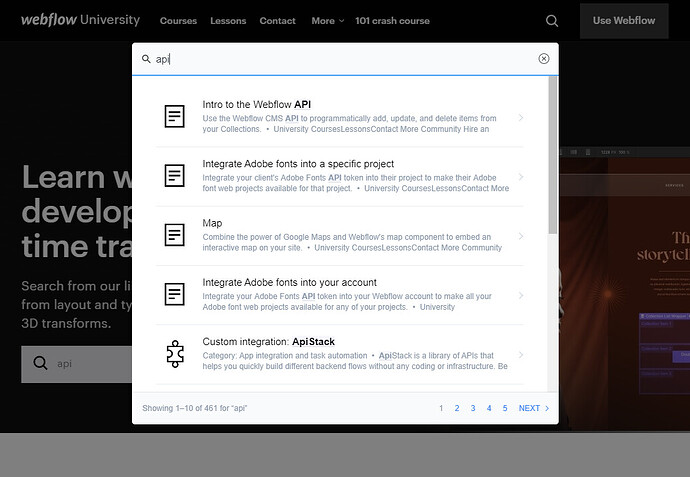Viewport: 690px width, 477px height.
Task: Click the results list scrollbar
Action: coord(553,155)
